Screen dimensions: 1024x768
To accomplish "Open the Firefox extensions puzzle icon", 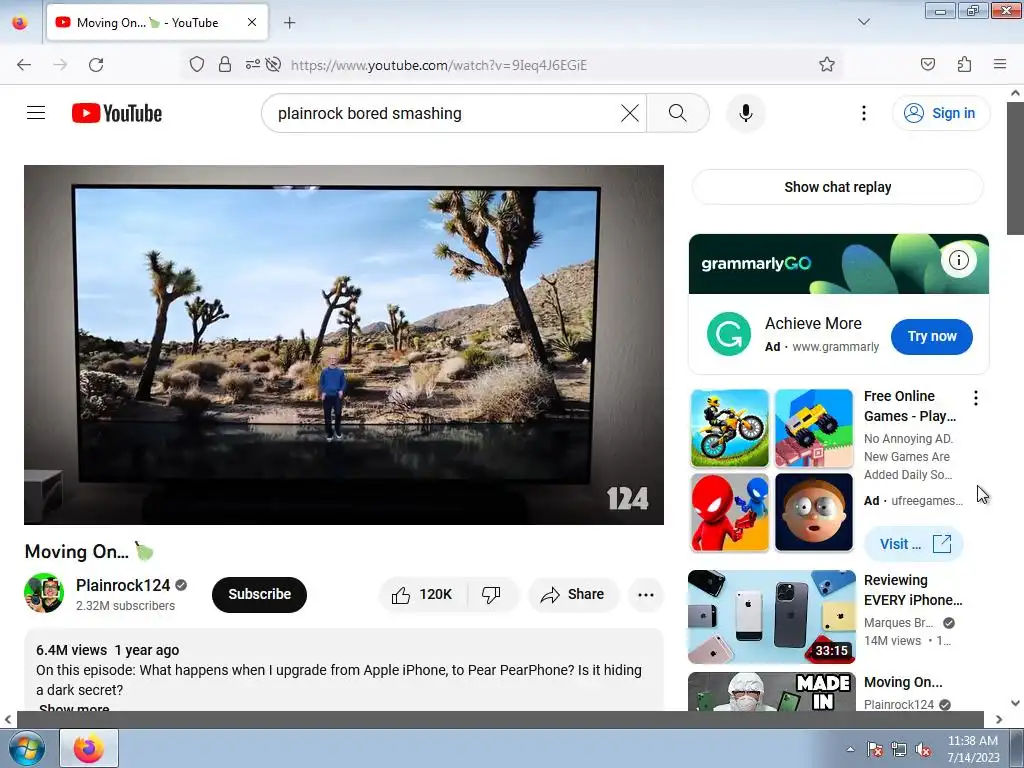I will click(x=964, y=65).
